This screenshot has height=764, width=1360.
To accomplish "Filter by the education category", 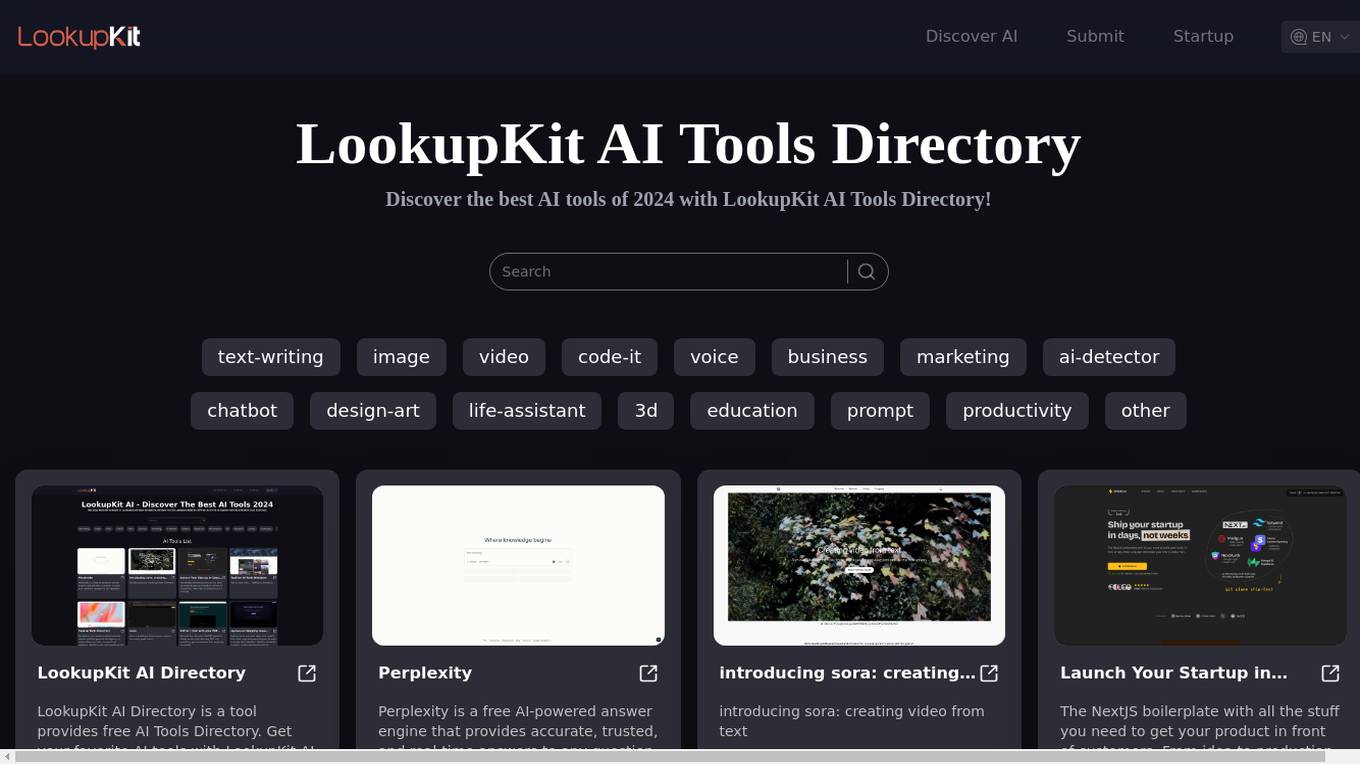I will [752, 411].
